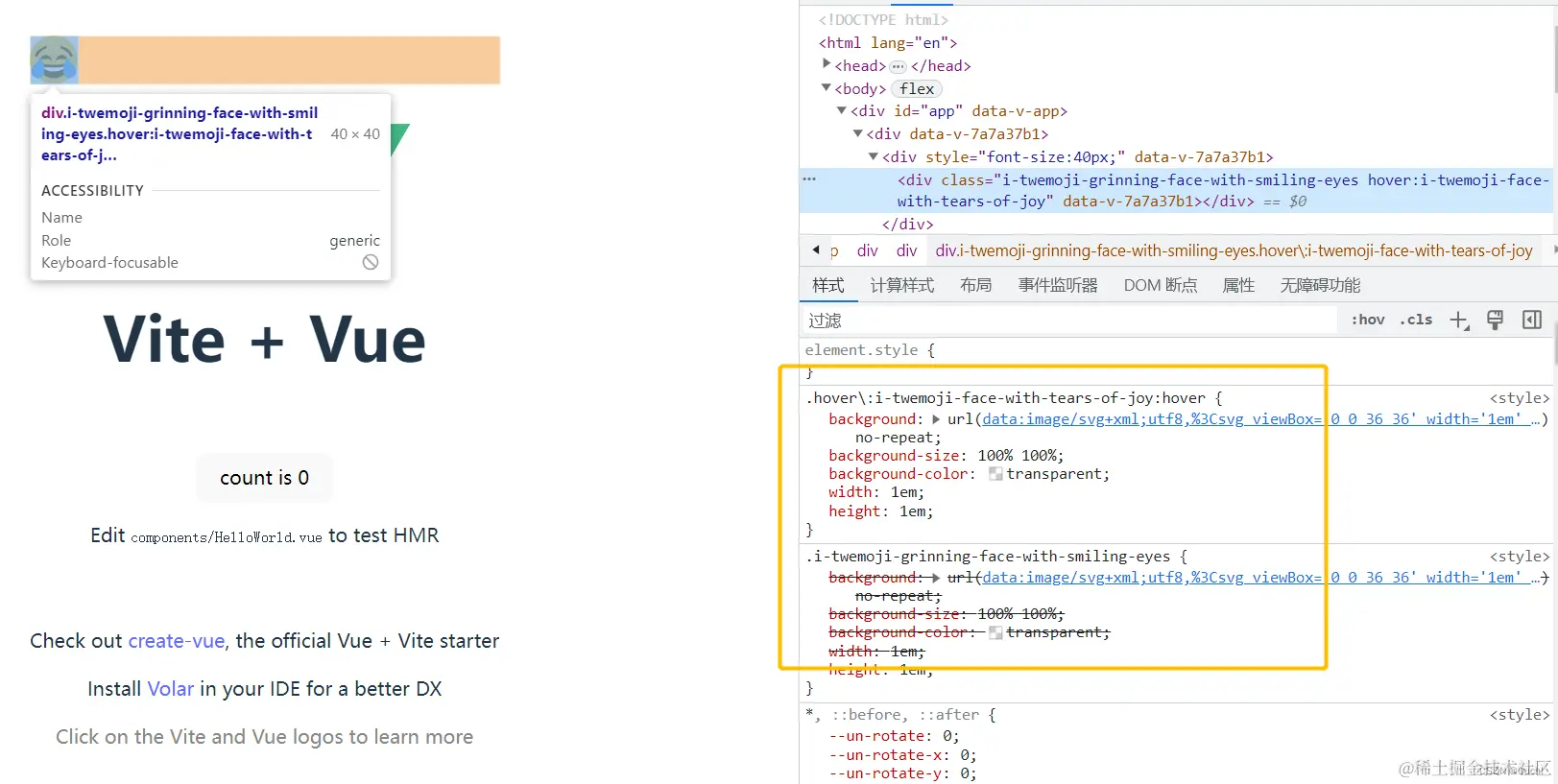Viewport: 1558px width, 784px height.
Task: Select the first div breadcrumb item
Action: point(868,250)
